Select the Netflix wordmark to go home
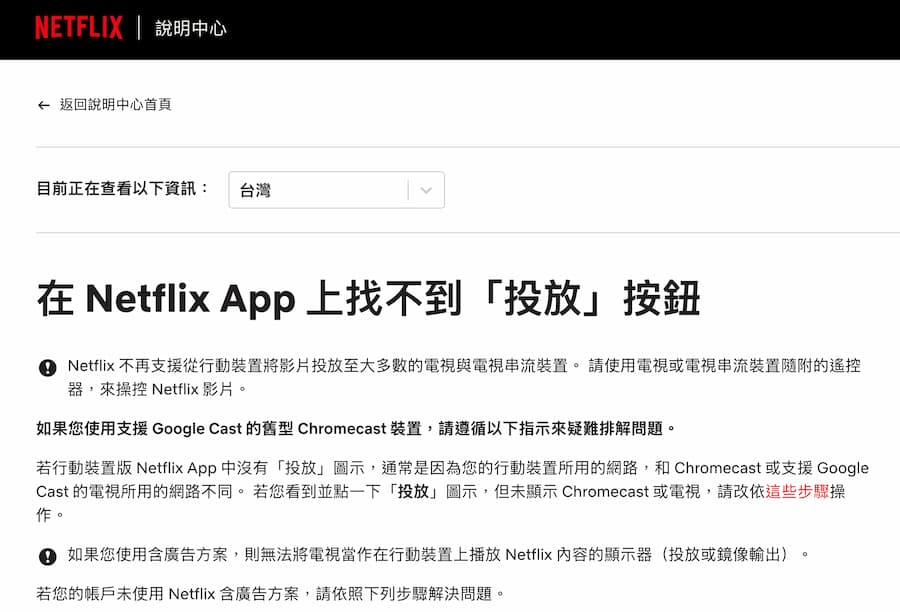Image resolution: width=900 pixels, height=612 pixels. pos(78,29)
